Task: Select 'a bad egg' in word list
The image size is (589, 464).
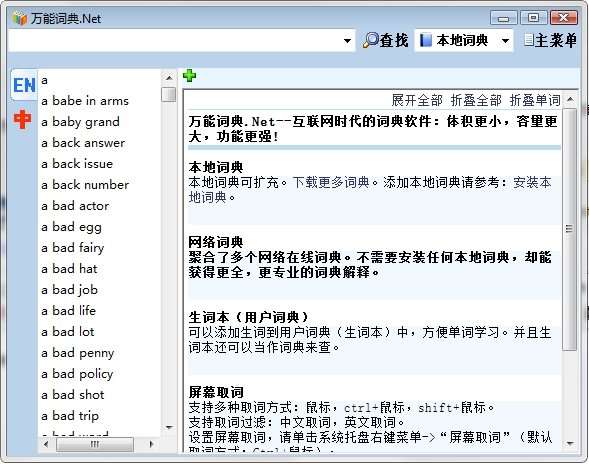Action: click(71, 227)
